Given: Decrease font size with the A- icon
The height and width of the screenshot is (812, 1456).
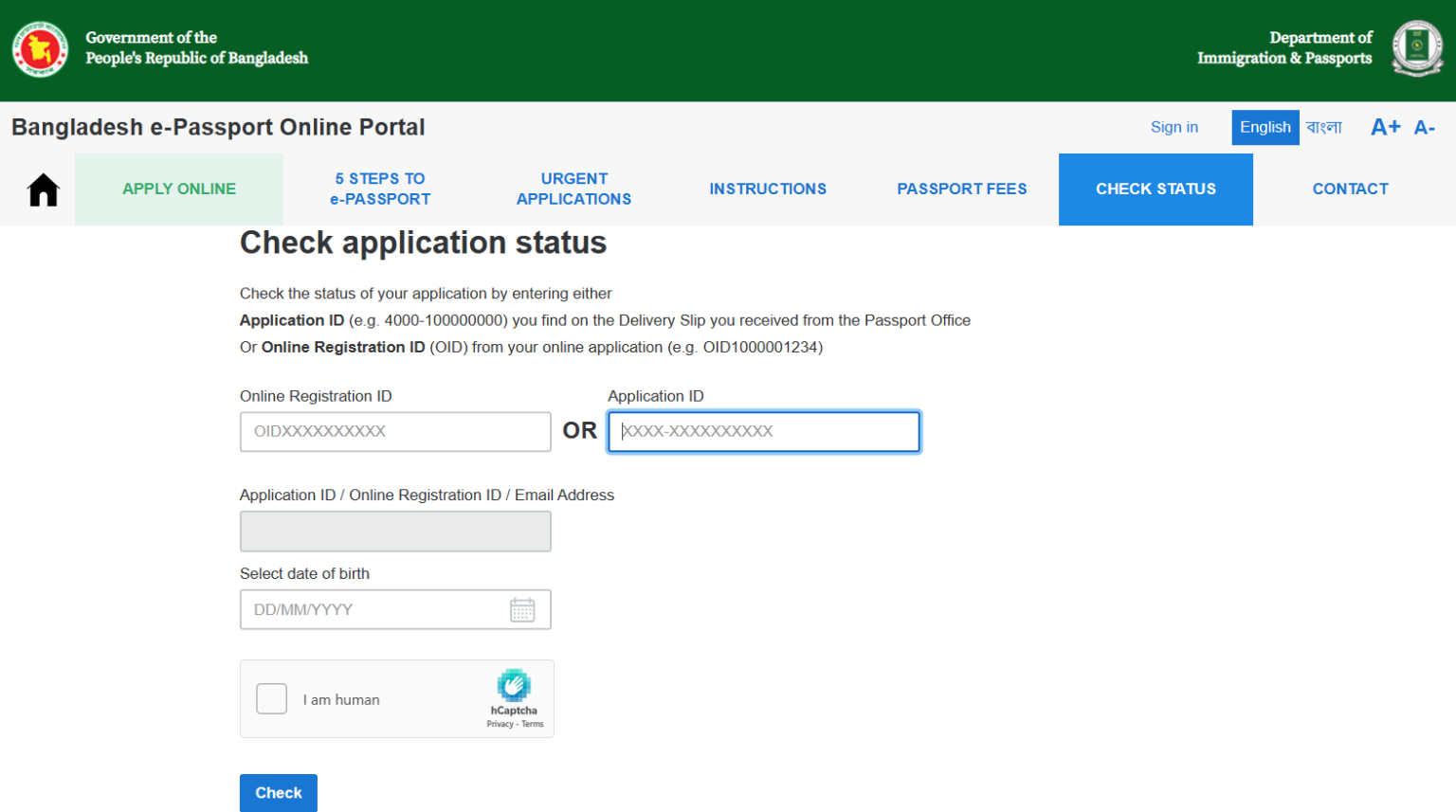Looking at the screenshot, I should [x=1425, y=126].
